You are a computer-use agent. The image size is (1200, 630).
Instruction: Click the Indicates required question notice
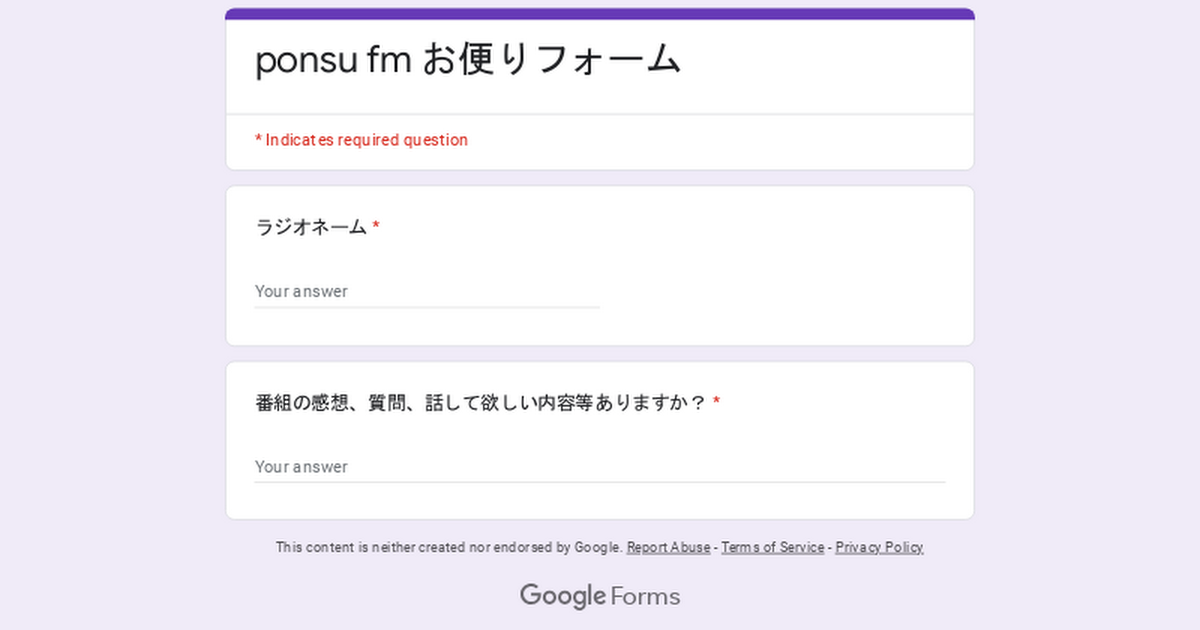361,140
